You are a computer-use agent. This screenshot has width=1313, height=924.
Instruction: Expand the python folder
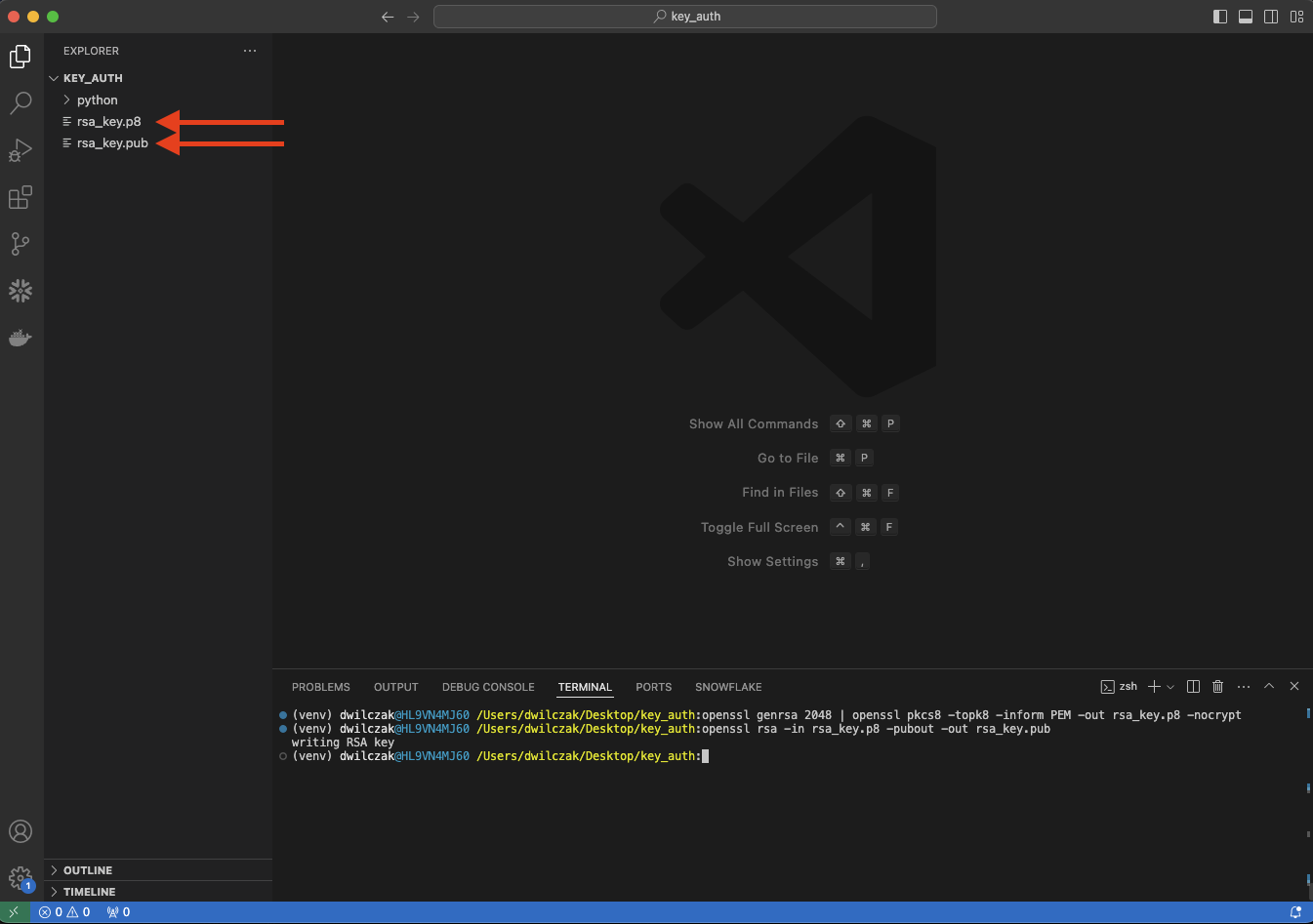click(x=97, y=100)
